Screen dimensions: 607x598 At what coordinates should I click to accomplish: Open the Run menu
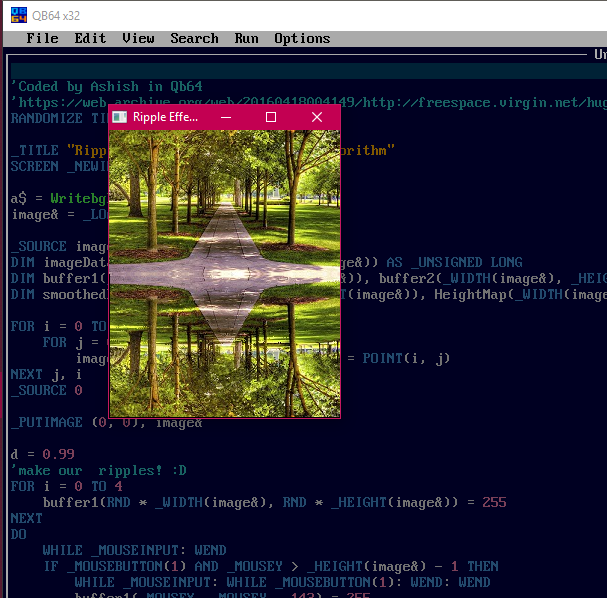pyautogui.click(x=246, y=38)
